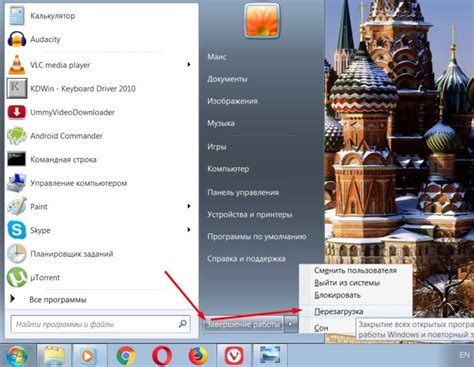Expand the VLC media player submenu arrow

[x=189, y=64]
